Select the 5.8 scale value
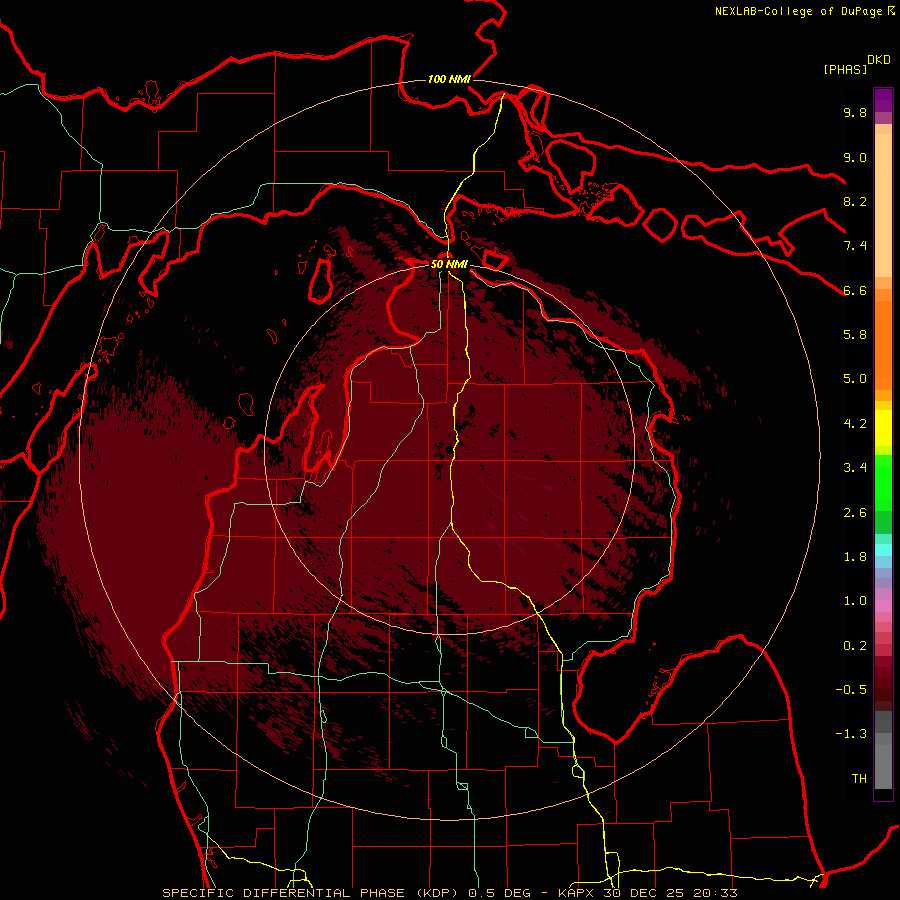Image resolution: width=900 pixels, height=900 pixels. click(855, 335)
